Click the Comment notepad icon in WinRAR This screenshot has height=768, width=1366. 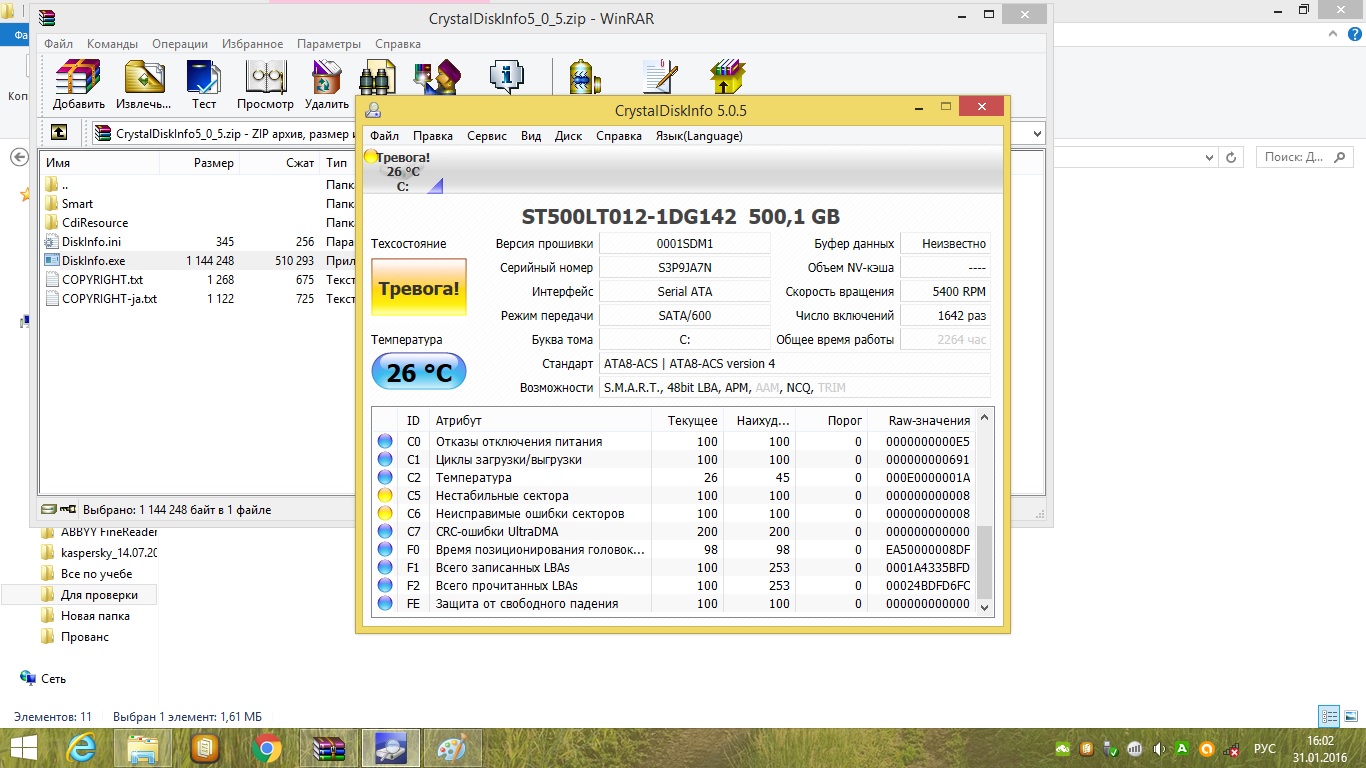click(660, 77)
